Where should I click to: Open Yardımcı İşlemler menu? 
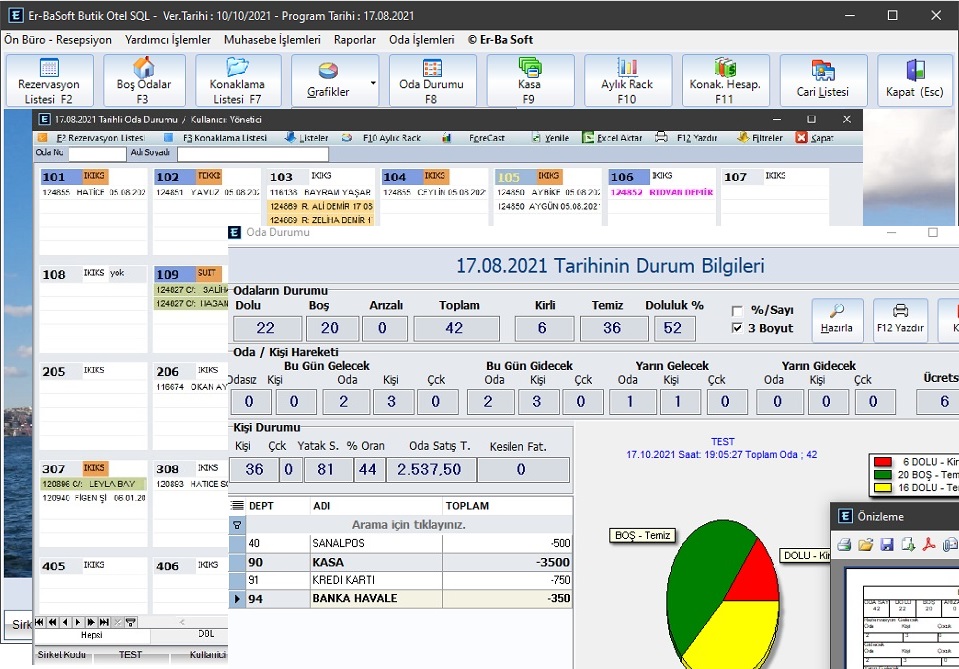(168, 40)
